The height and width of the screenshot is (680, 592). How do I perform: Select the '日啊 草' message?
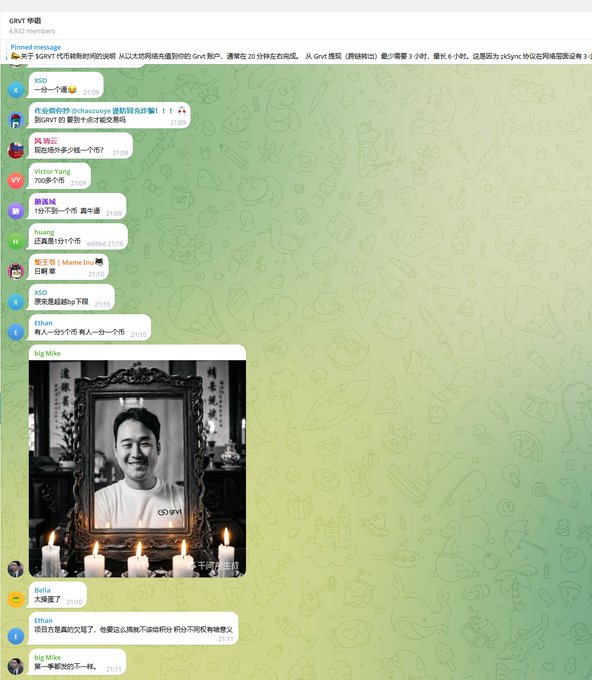point(69,267)
